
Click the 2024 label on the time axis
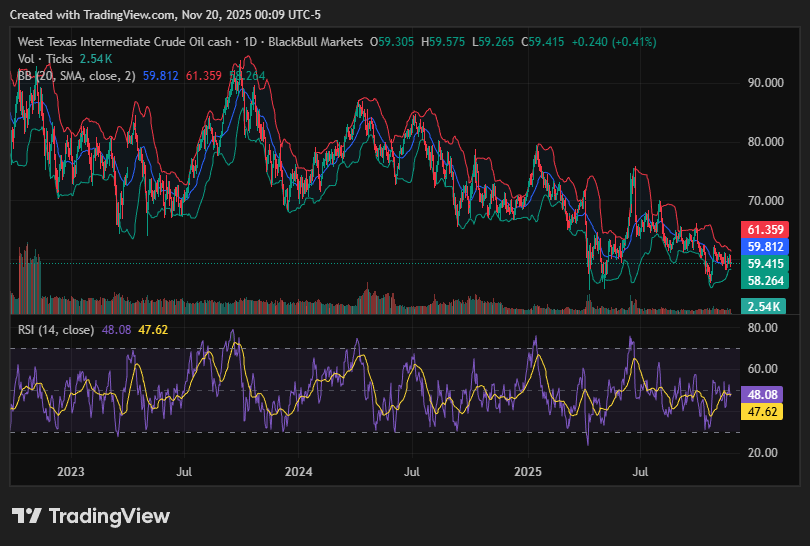pos(298,469)
